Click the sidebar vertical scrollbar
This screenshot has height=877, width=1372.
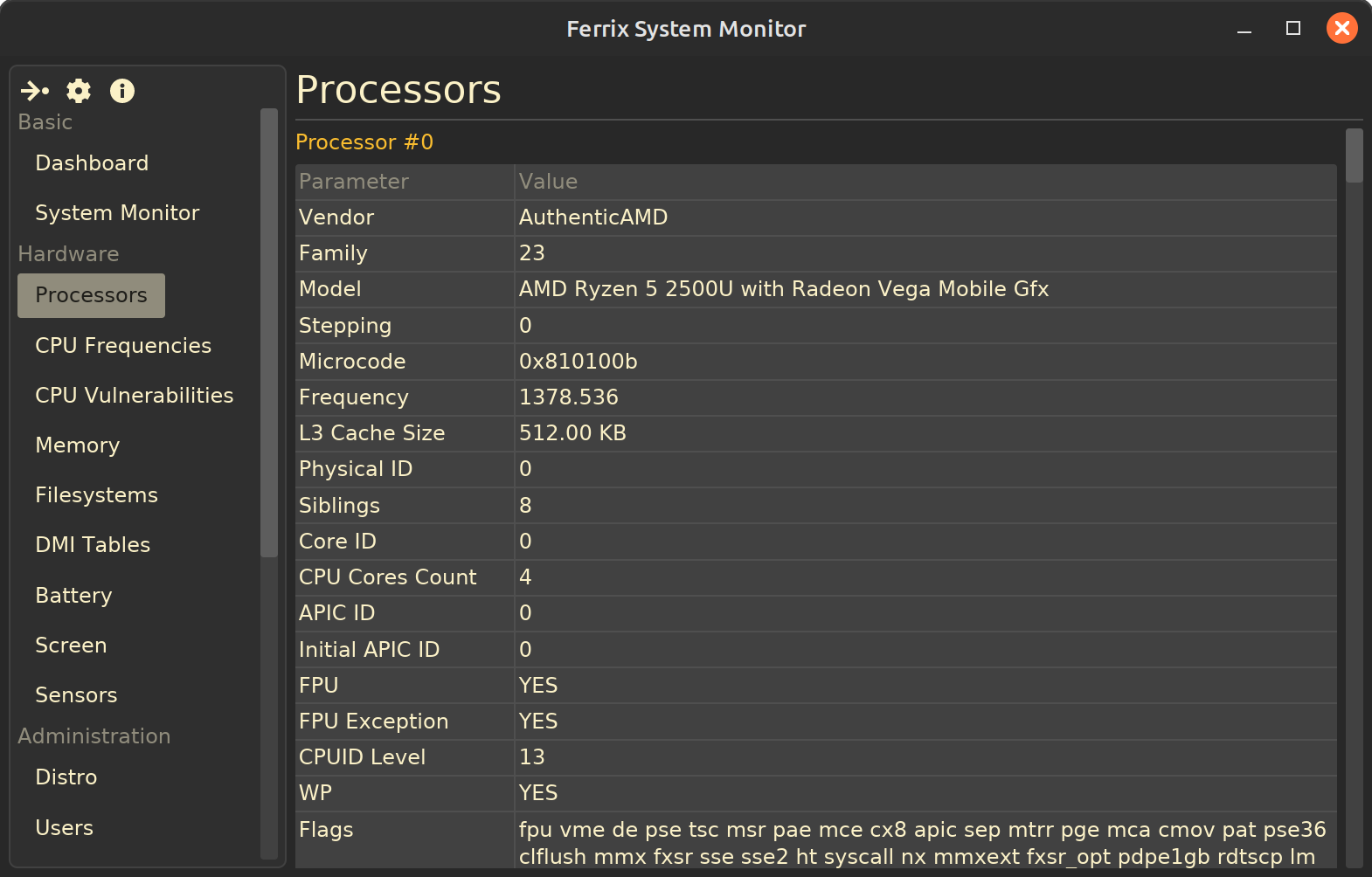269,332
